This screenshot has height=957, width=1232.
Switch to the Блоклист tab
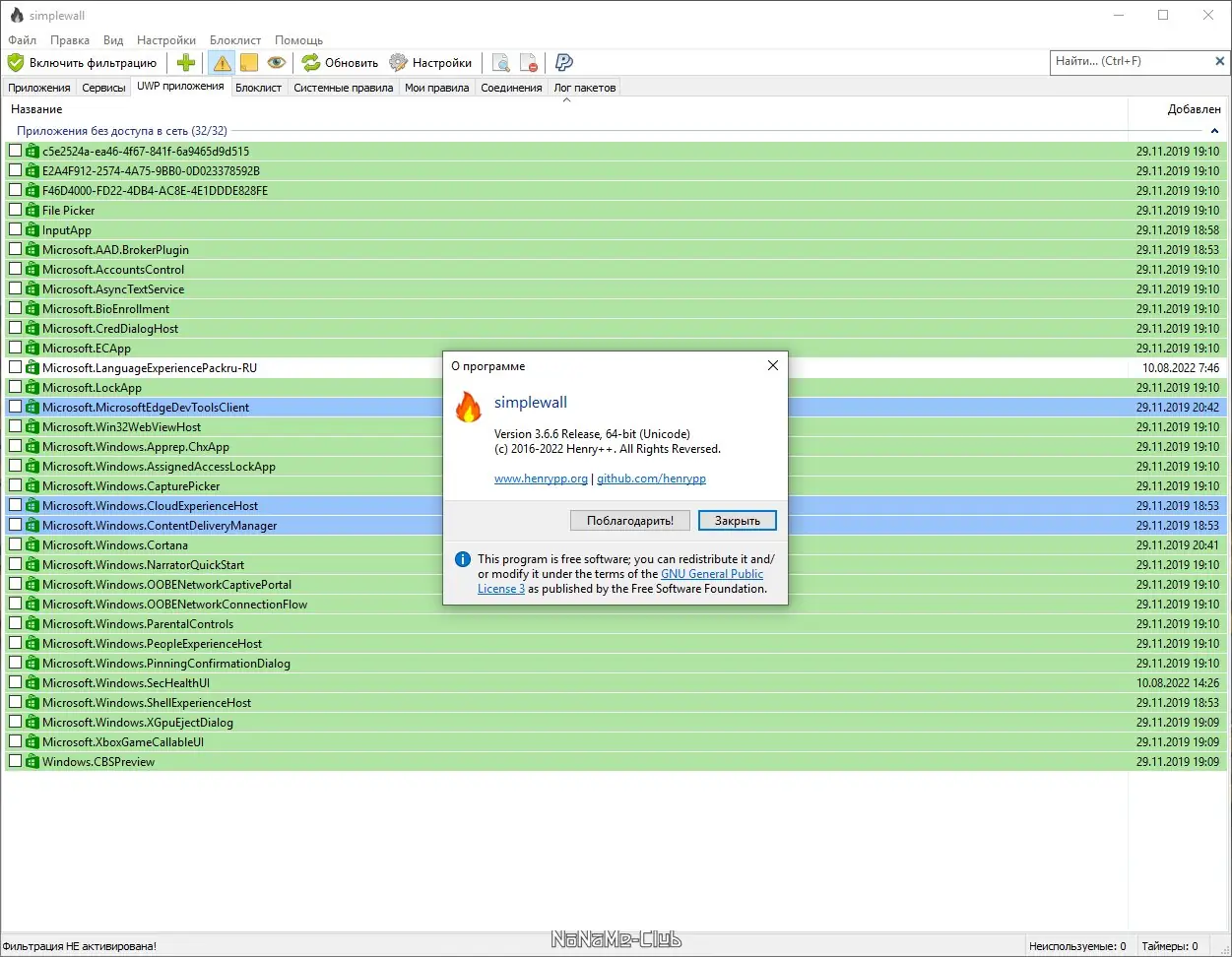tap(258, 88)
